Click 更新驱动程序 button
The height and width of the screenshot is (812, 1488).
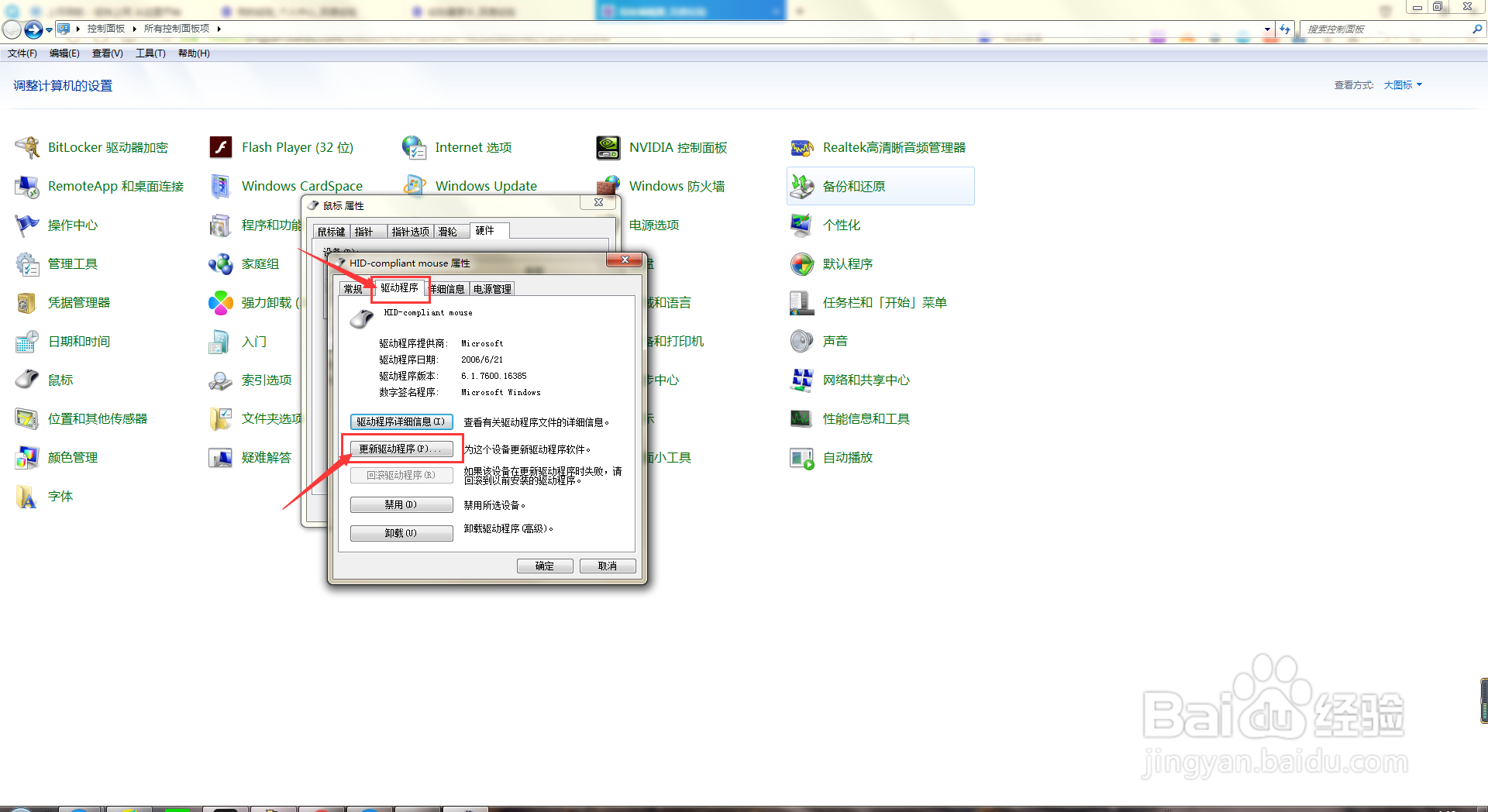401,449
